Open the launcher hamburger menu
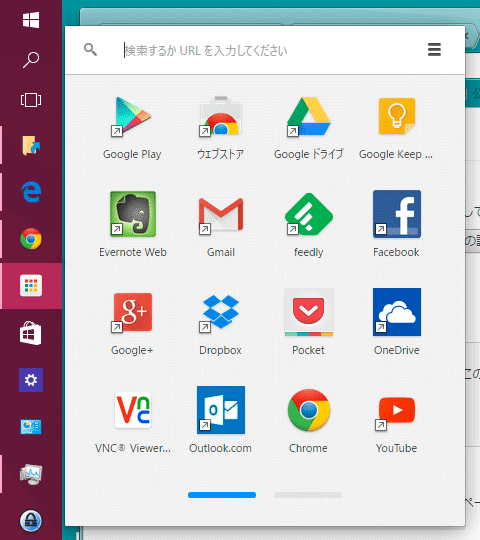Viewport: 480px width, 540px height. coord(434,50)
